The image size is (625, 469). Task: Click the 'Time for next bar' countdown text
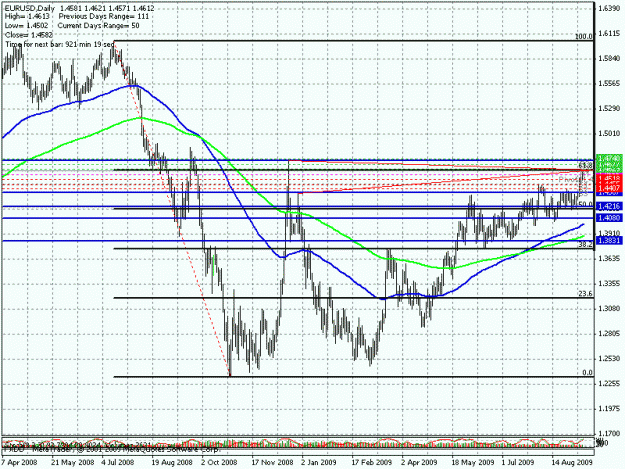[x=60, y=44]
